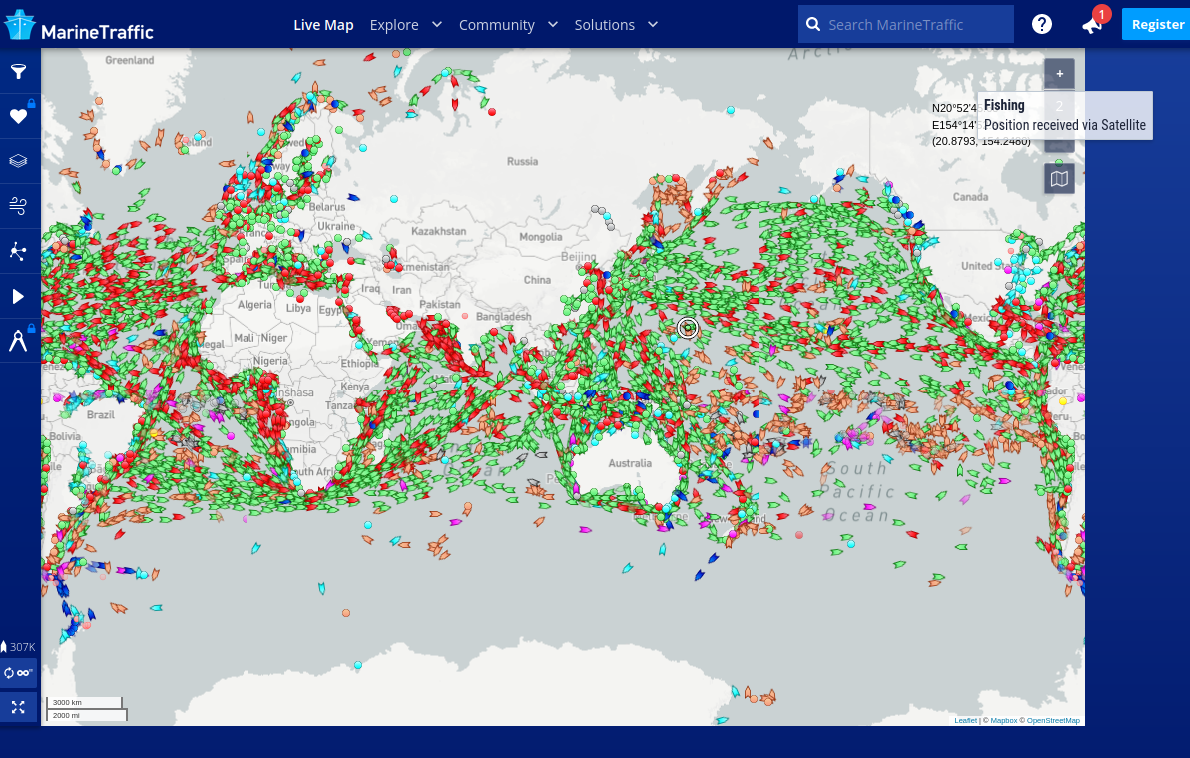The width and height of the screenshot is (1190, 758).
Task: Click the Mongolia map label
Action: click(x=540, y=237)
